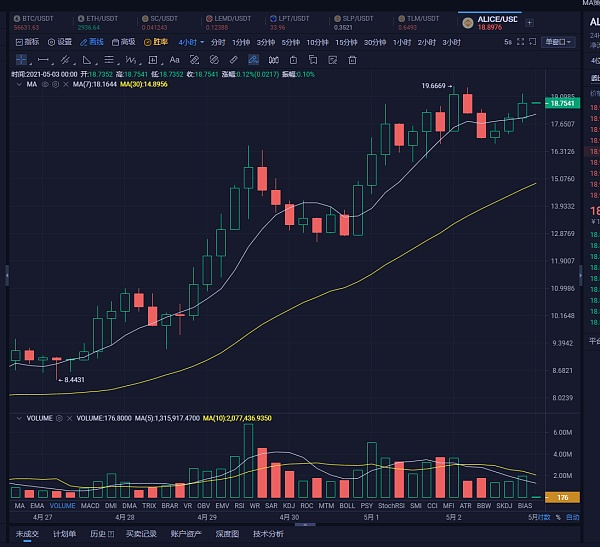The height and width of the screenshot is (547, 600).
Task: Open the 指标 indicators button
Action: pyautogui.click(x=27, y=42)
